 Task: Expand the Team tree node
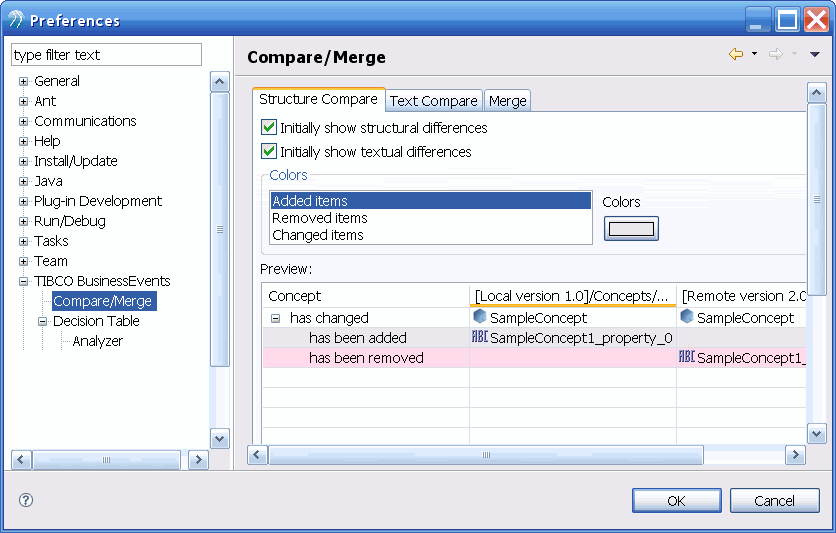pyautogui.click(x=23, y=261)
